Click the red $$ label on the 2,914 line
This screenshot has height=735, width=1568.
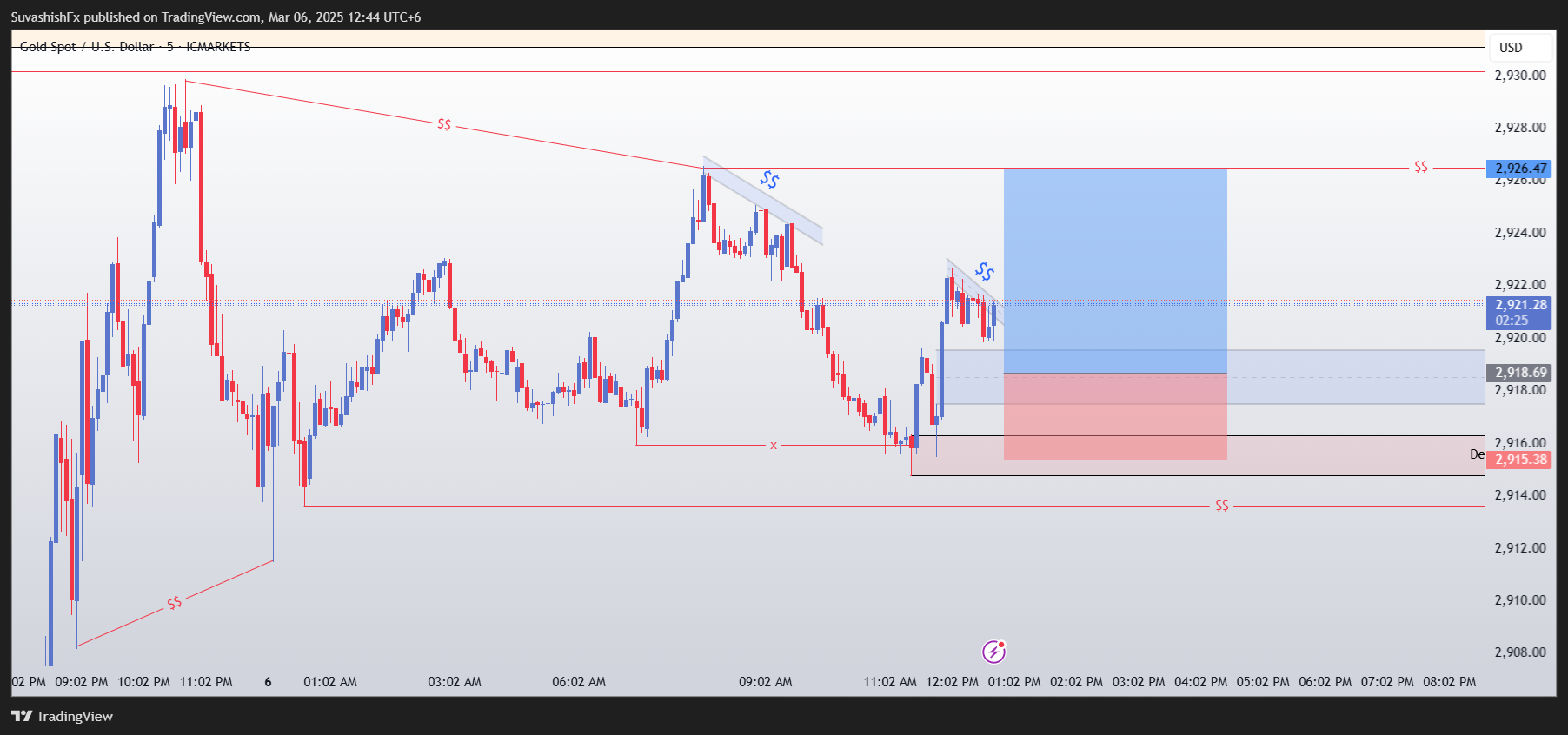tap(1222, 506)
